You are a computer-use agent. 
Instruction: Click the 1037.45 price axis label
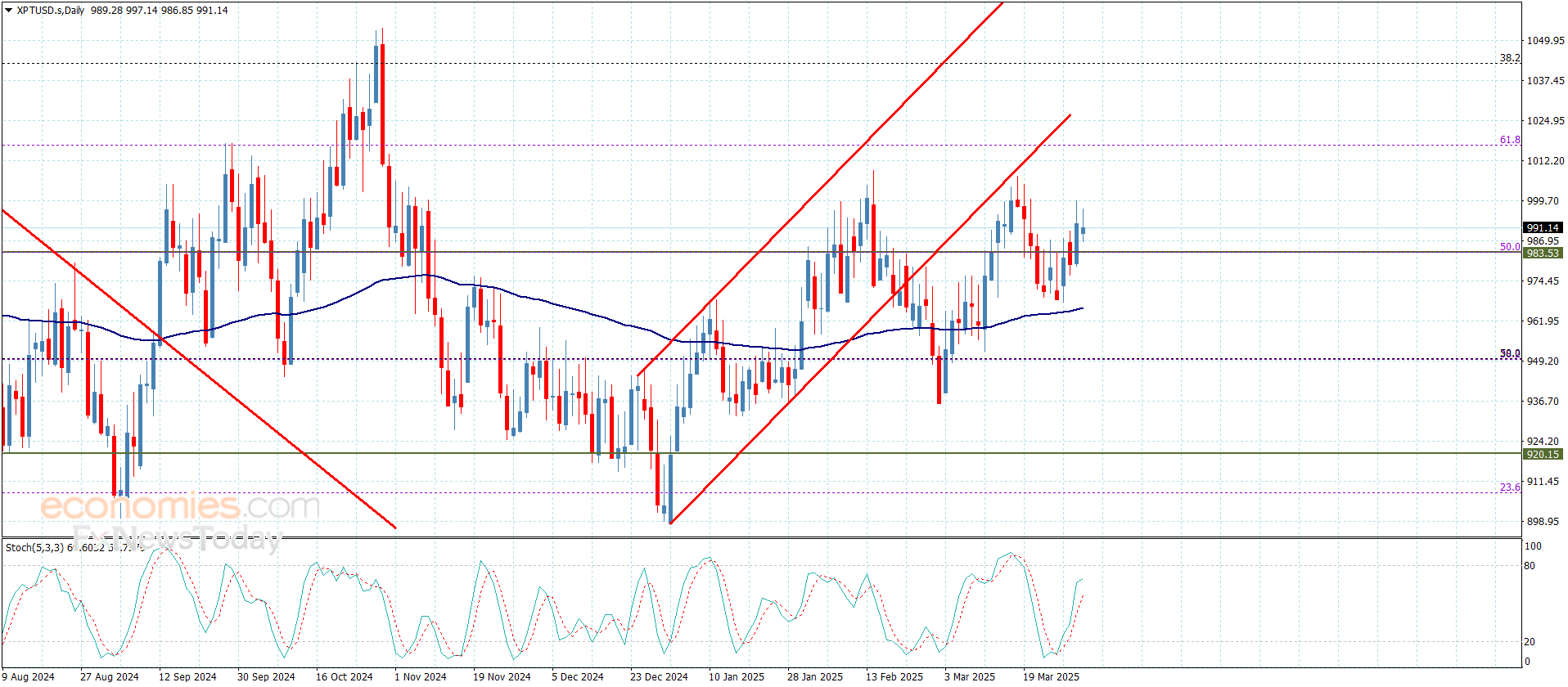tap(1545, 81)
